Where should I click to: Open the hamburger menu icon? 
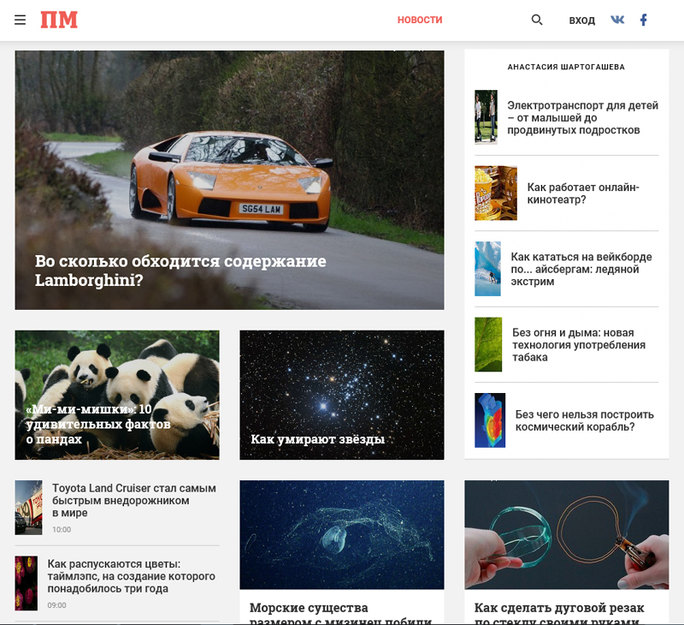20,20
